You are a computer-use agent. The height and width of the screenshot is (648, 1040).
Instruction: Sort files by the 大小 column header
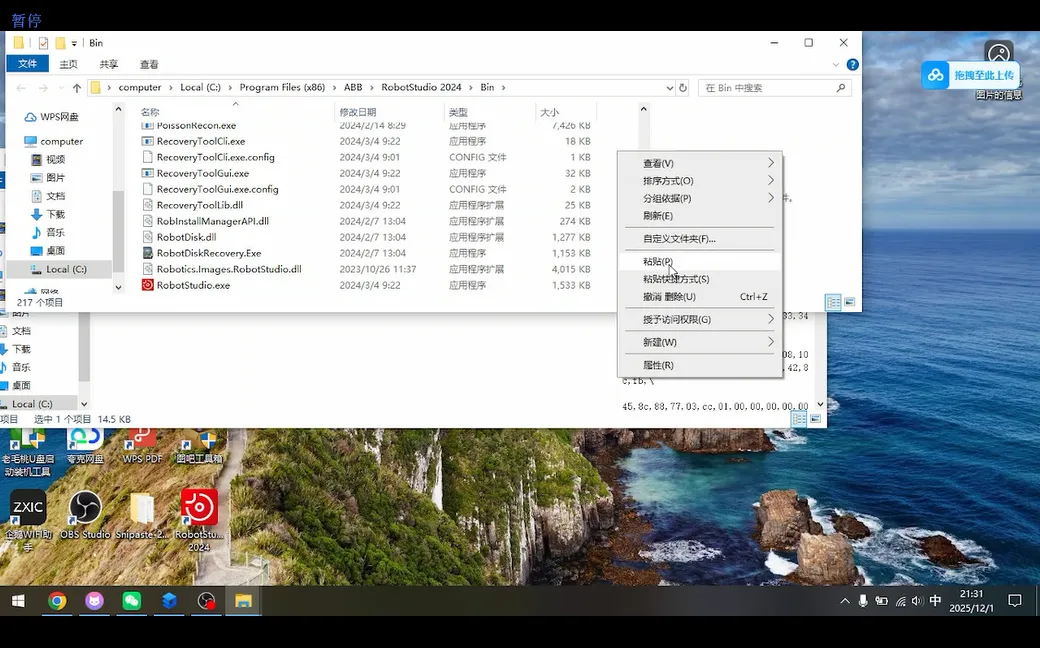[x=549, y=112]
